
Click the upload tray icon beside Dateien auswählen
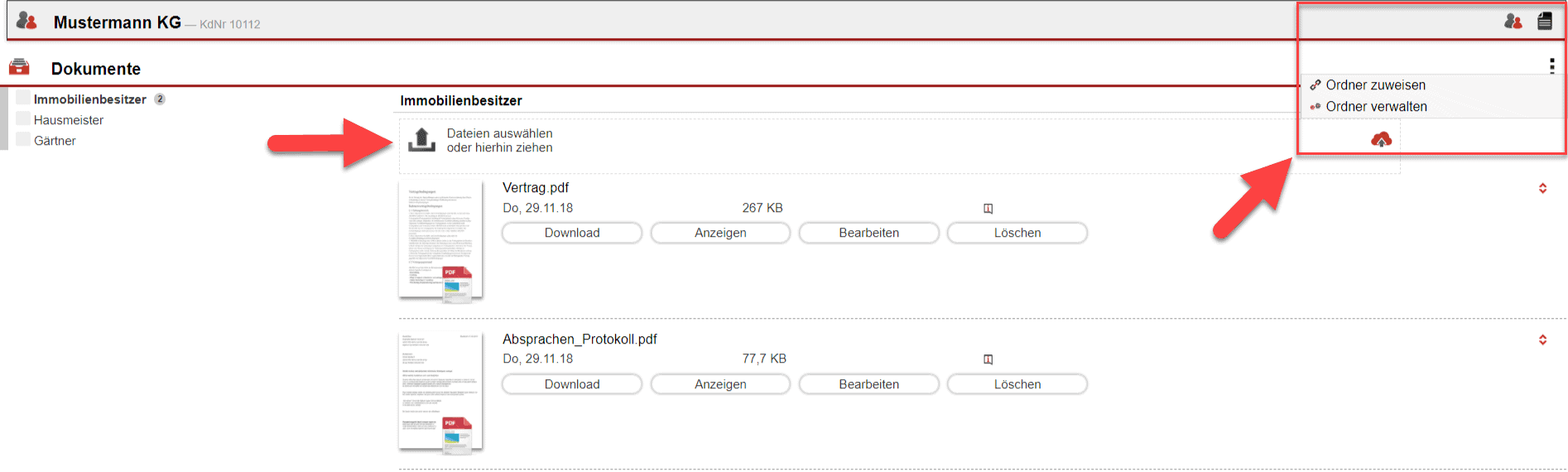[x=422, y=140]
